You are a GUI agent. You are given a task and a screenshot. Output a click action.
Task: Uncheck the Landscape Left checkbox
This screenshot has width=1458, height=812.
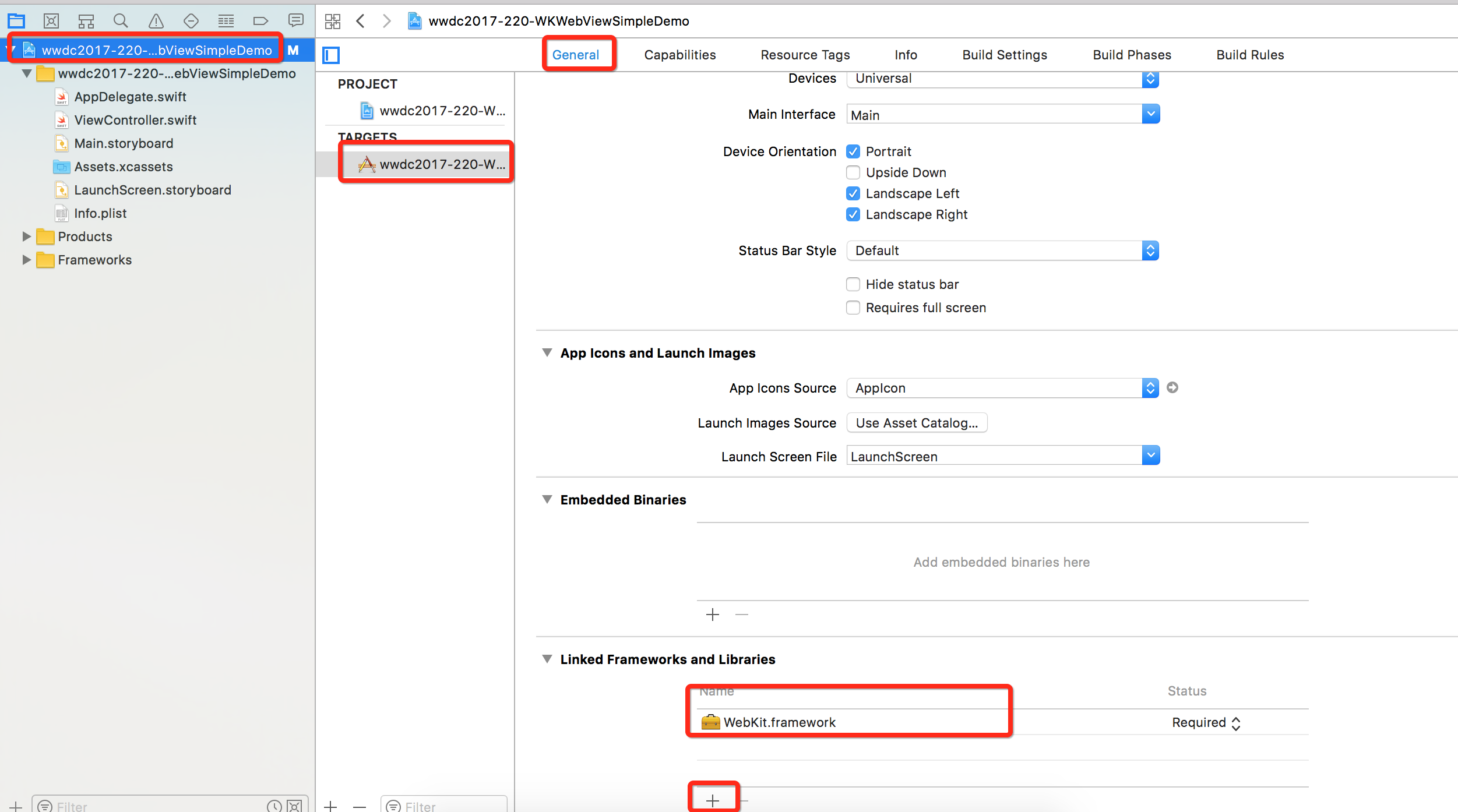pos(853,193)
